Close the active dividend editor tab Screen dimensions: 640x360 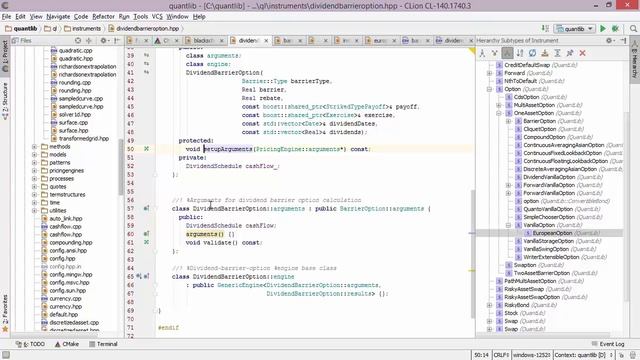pos(266,40)
